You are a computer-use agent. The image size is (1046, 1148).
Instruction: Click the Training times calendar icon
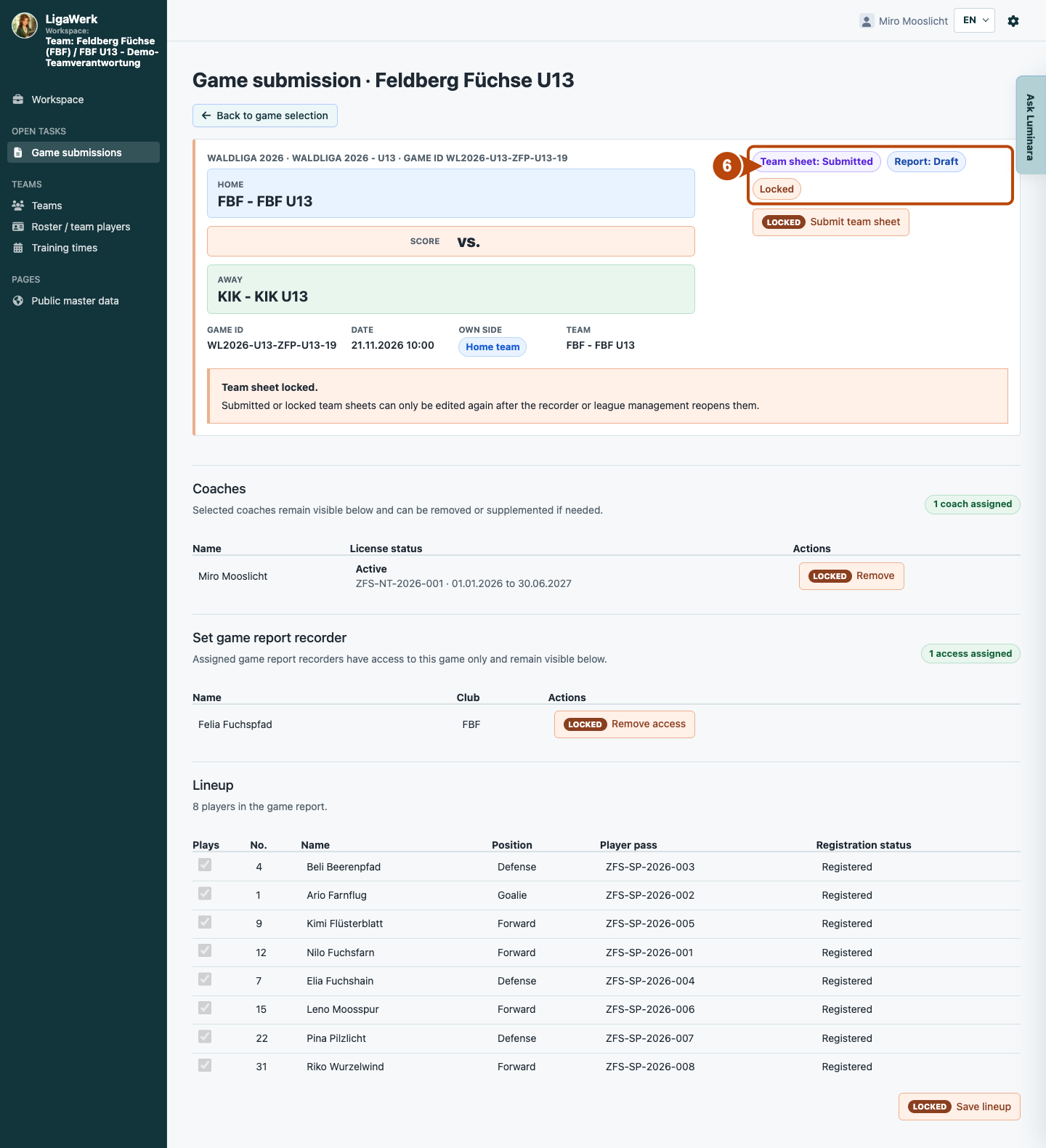pyautogui.click(x=18, y=248)
